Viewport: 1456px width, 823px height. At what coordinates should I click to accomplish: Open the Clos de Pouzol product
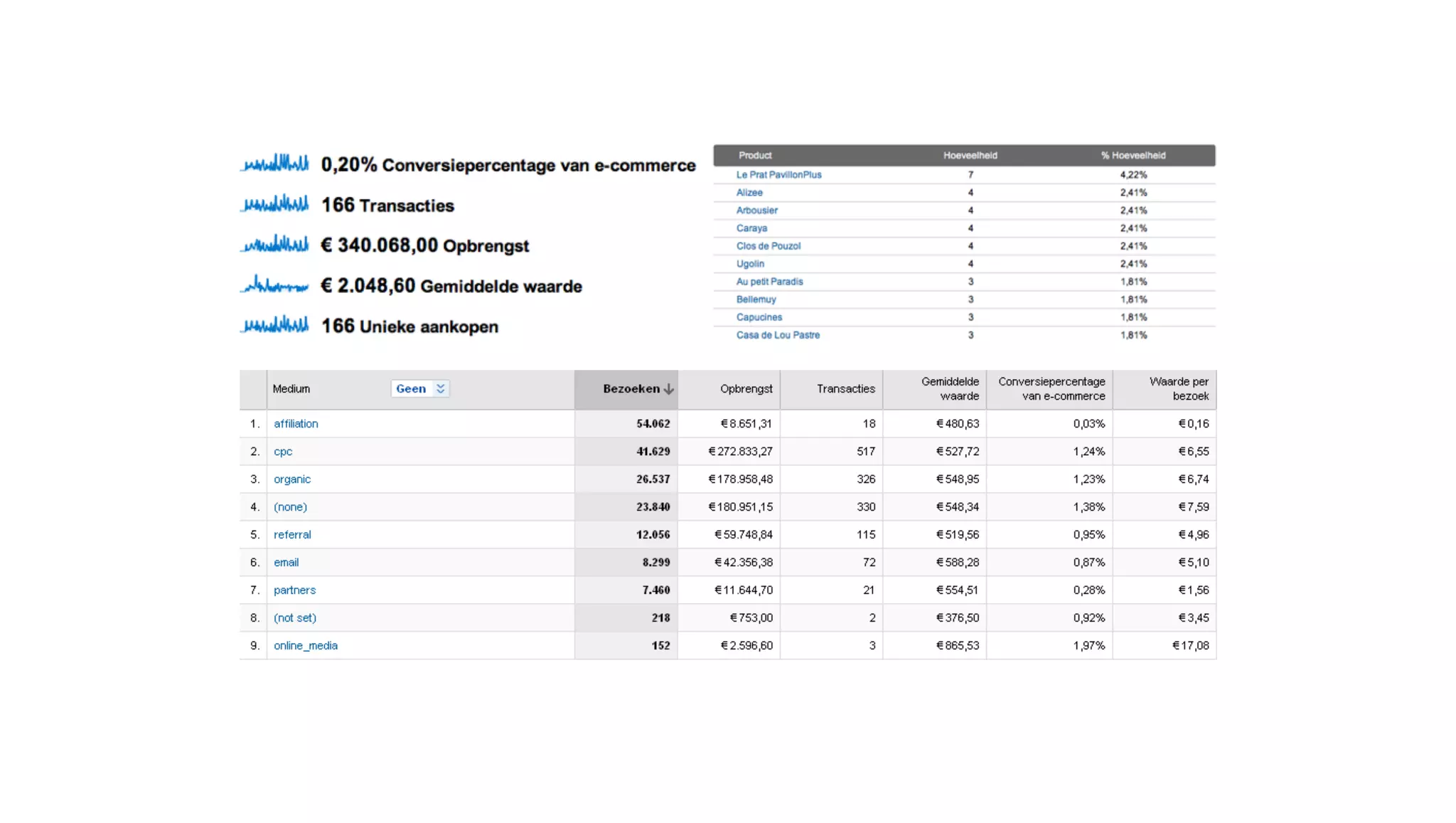[768, 245]
